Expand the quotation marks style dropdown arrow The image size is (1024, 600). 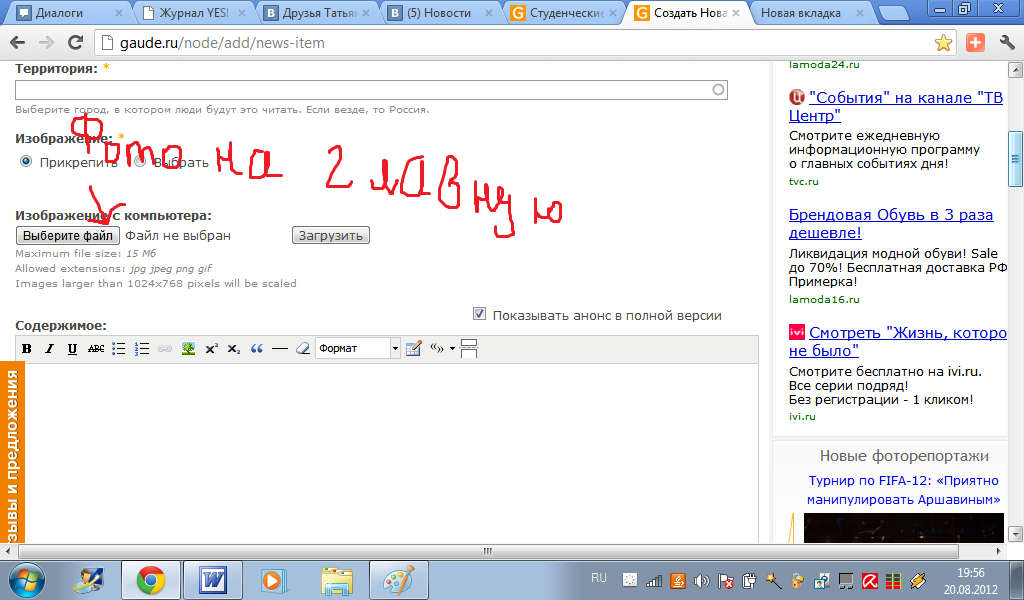point(452,349)
